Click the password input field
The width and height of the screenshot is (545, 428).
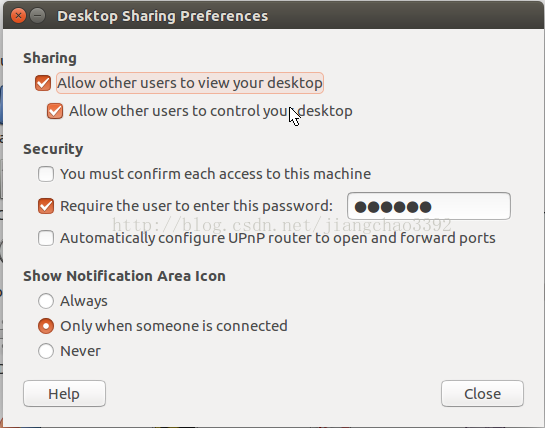[x=429, y=206]
